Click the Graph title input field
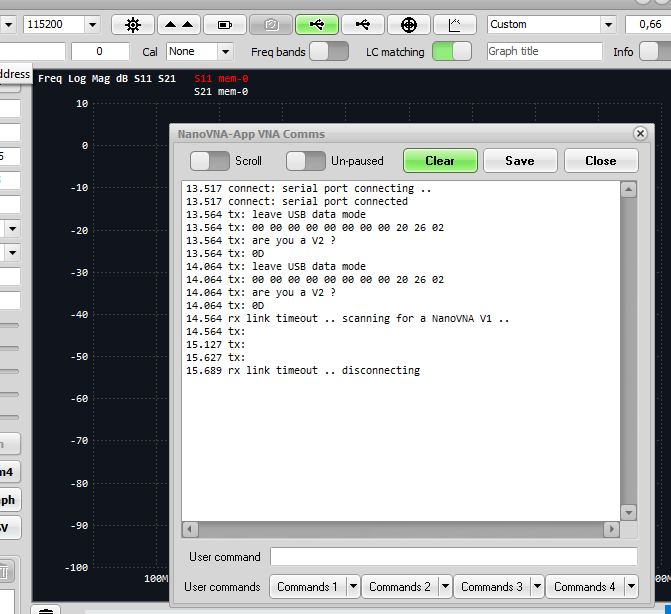Image resolution: width=671 pixels, height=614 pixels. click(x=544, y=51)
